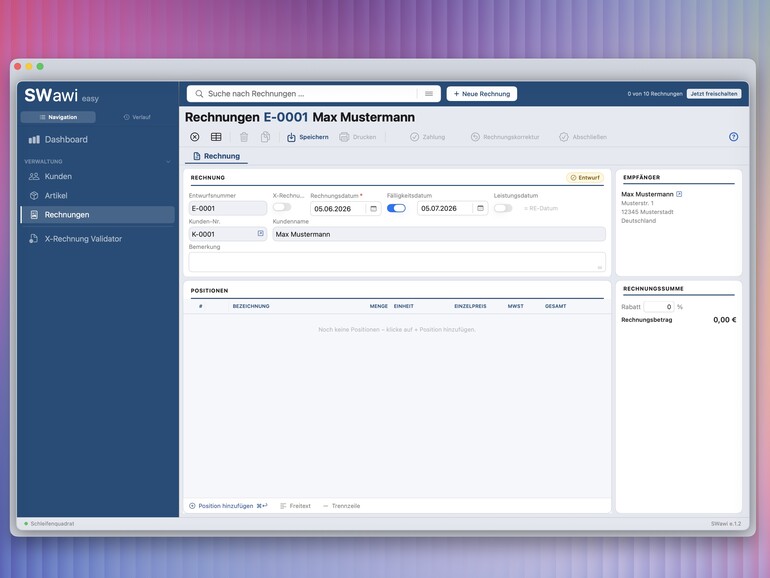Click the circled X close-record icon
The image size is (770, 578).
pyautogui.click(x=194, y=137)
